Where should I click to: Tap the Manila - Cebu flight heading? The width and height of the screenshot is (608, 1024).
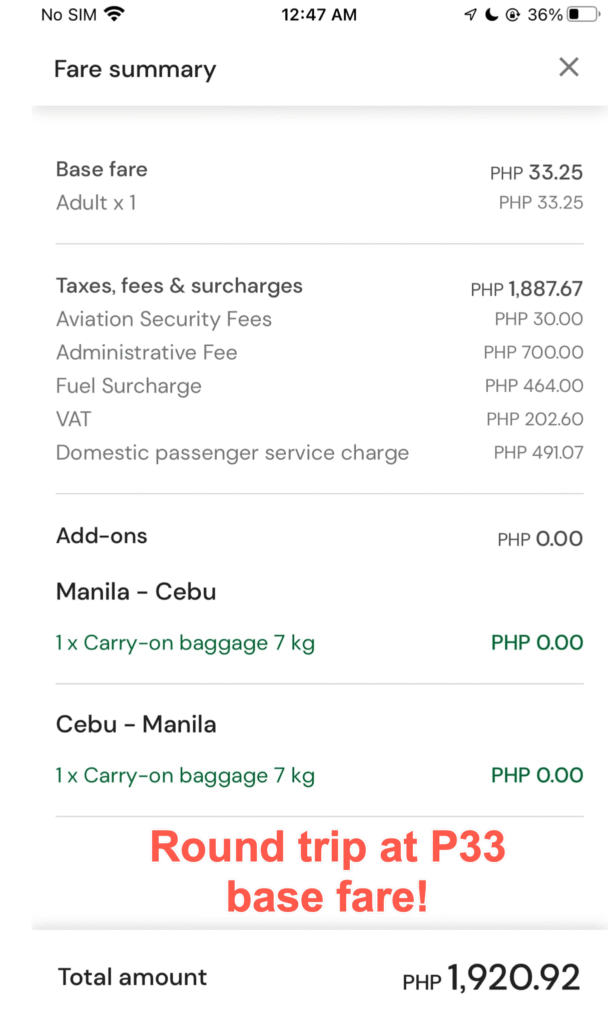136,592
